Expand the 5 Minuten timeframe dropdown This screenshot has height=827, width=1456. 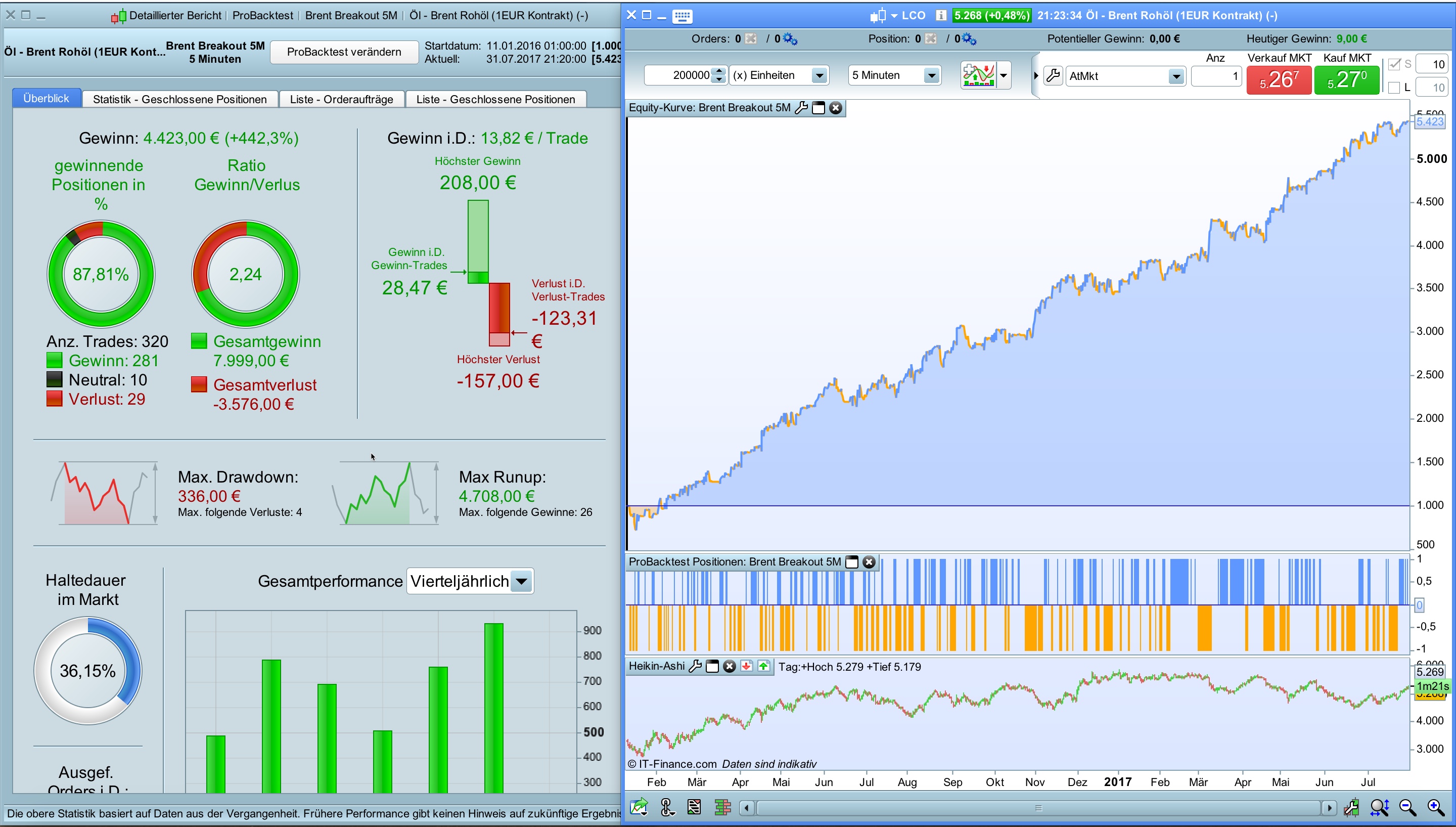(x=931, y=75)
